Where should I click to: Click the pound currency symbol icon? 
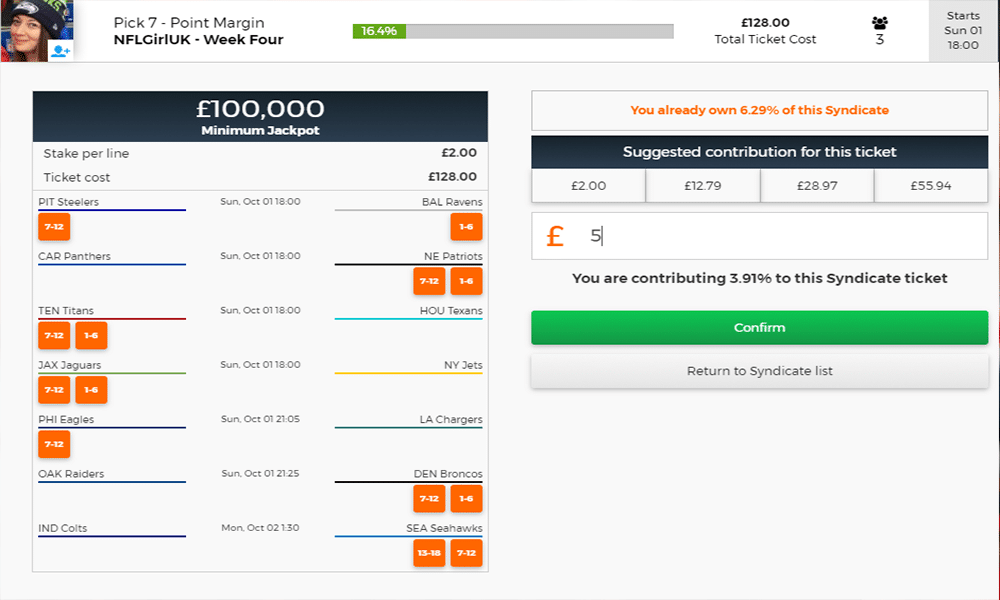point(555,236)
